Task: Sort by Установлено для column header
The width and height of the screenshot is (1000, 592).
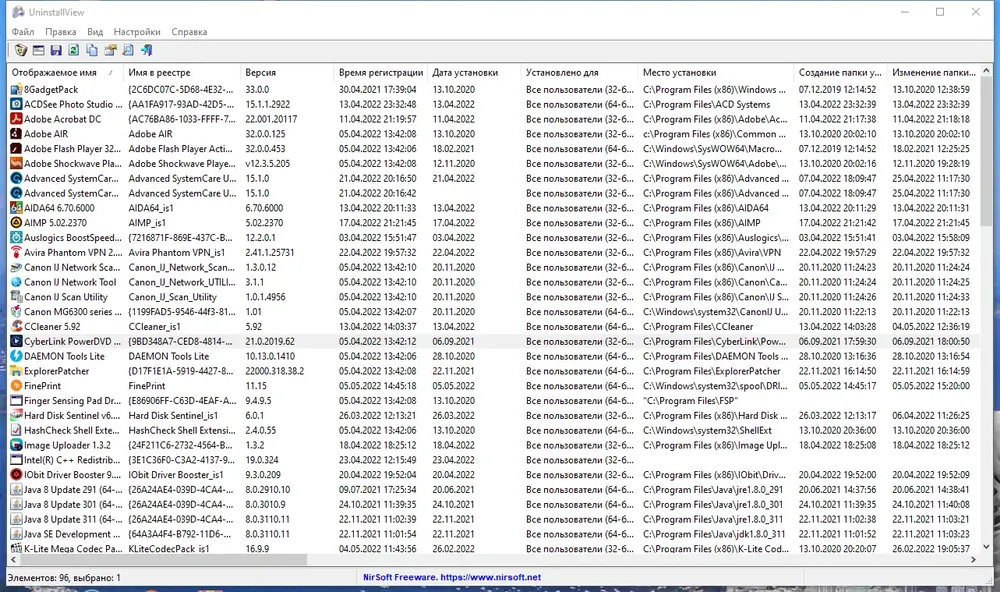Action: point(579,72)
